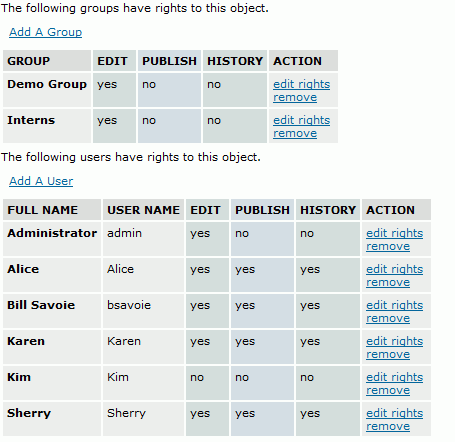The width and height of the screenshot is (455, 442).
Task: Remove user Alice
Action: pos(388,282)
